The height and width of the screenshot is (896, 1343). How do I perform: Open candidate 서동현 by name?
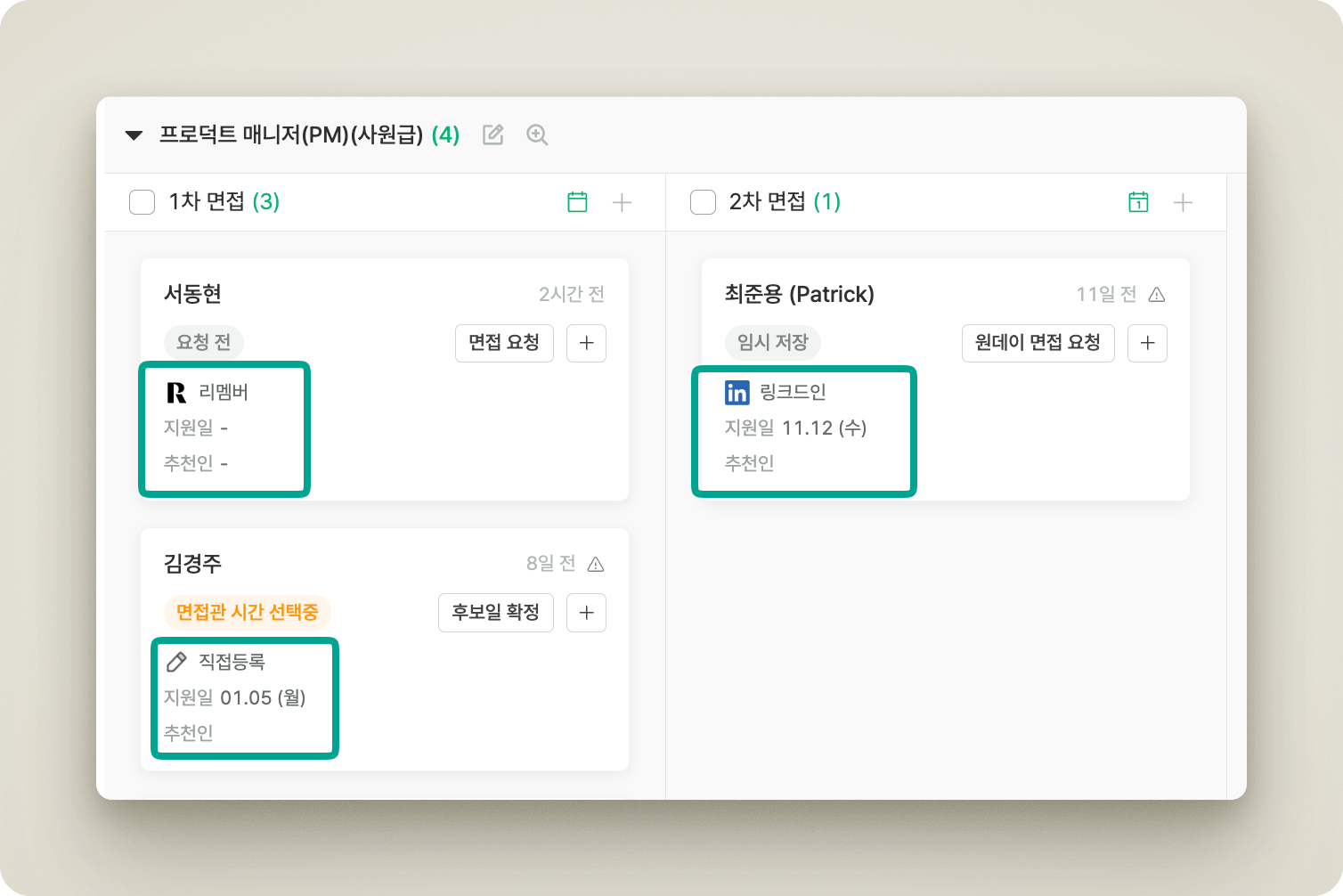pyautogui.click(x=192, y=294)
